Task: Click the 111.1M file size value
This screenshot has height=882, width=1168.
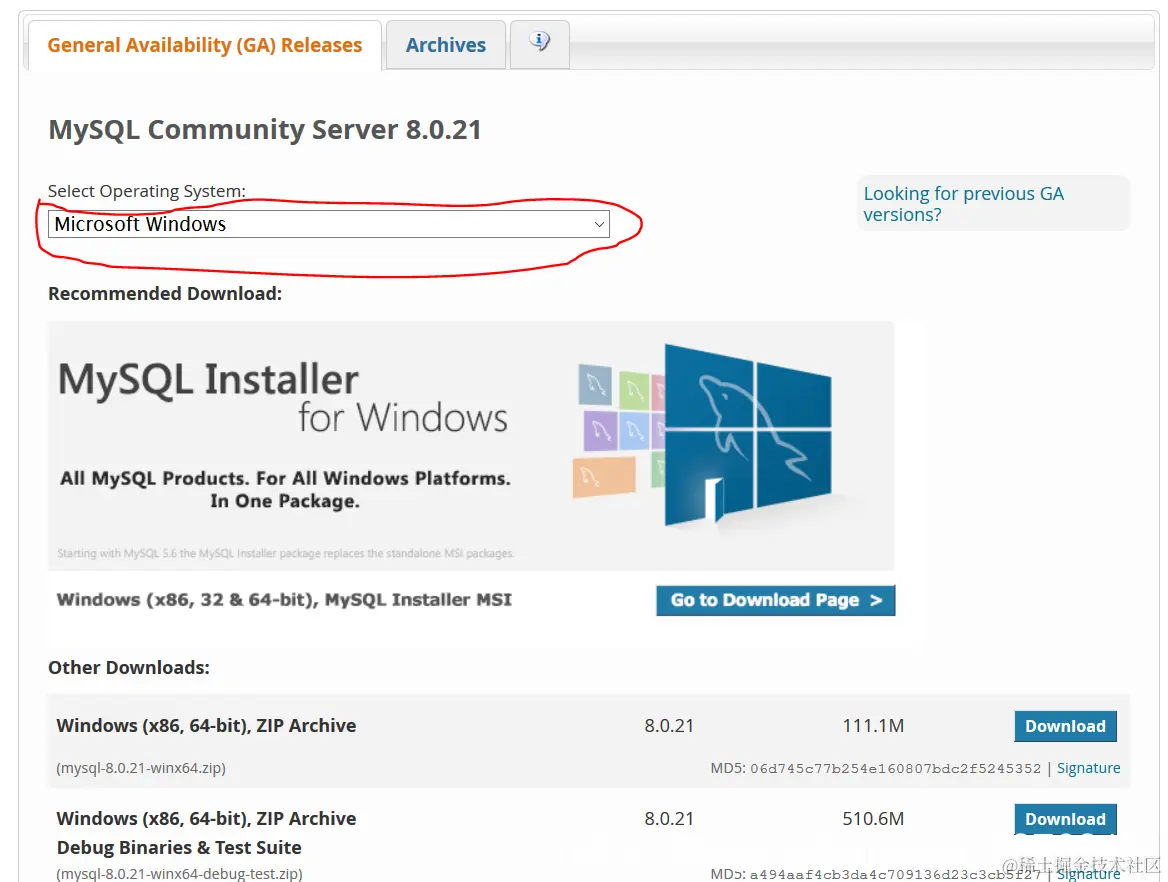Action: [x=873, y=726]
